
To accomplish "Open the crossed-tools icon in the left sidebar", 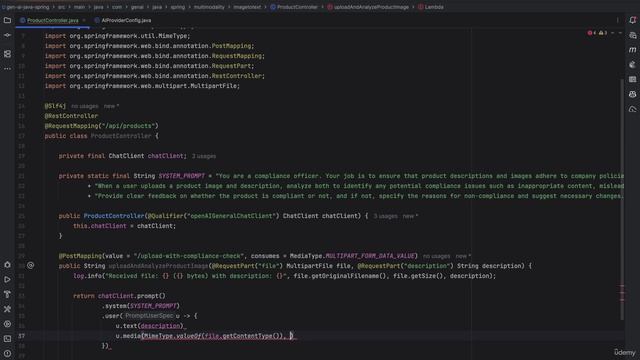I will click(7, 309).
